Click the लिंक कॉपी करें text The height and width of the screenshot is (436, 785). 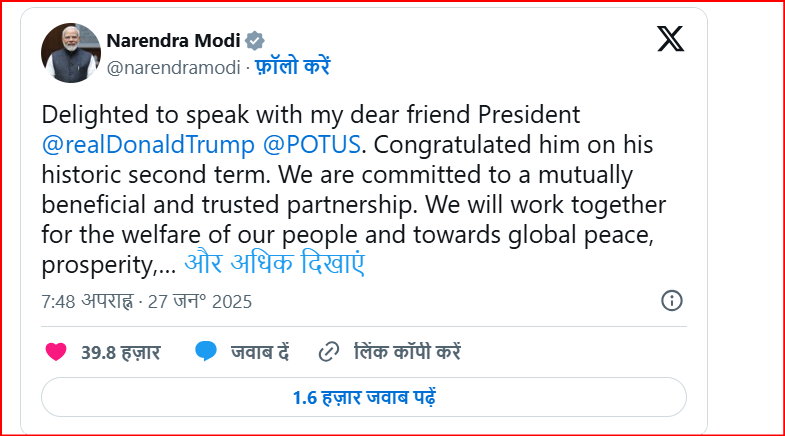[x=406, y=352]
